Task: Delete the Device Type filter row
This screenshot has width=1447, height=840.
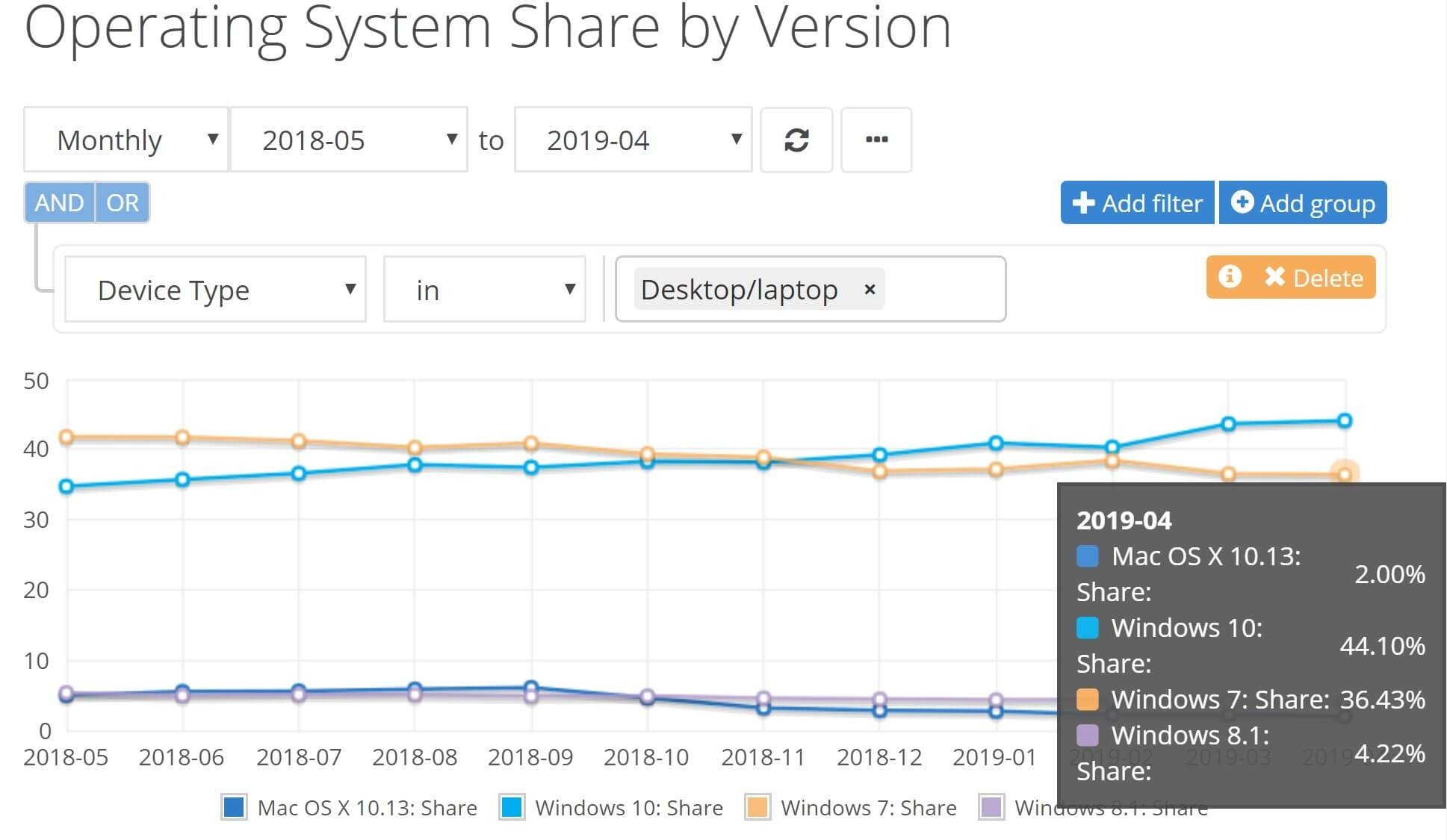Action: [x=1314, y=278]
